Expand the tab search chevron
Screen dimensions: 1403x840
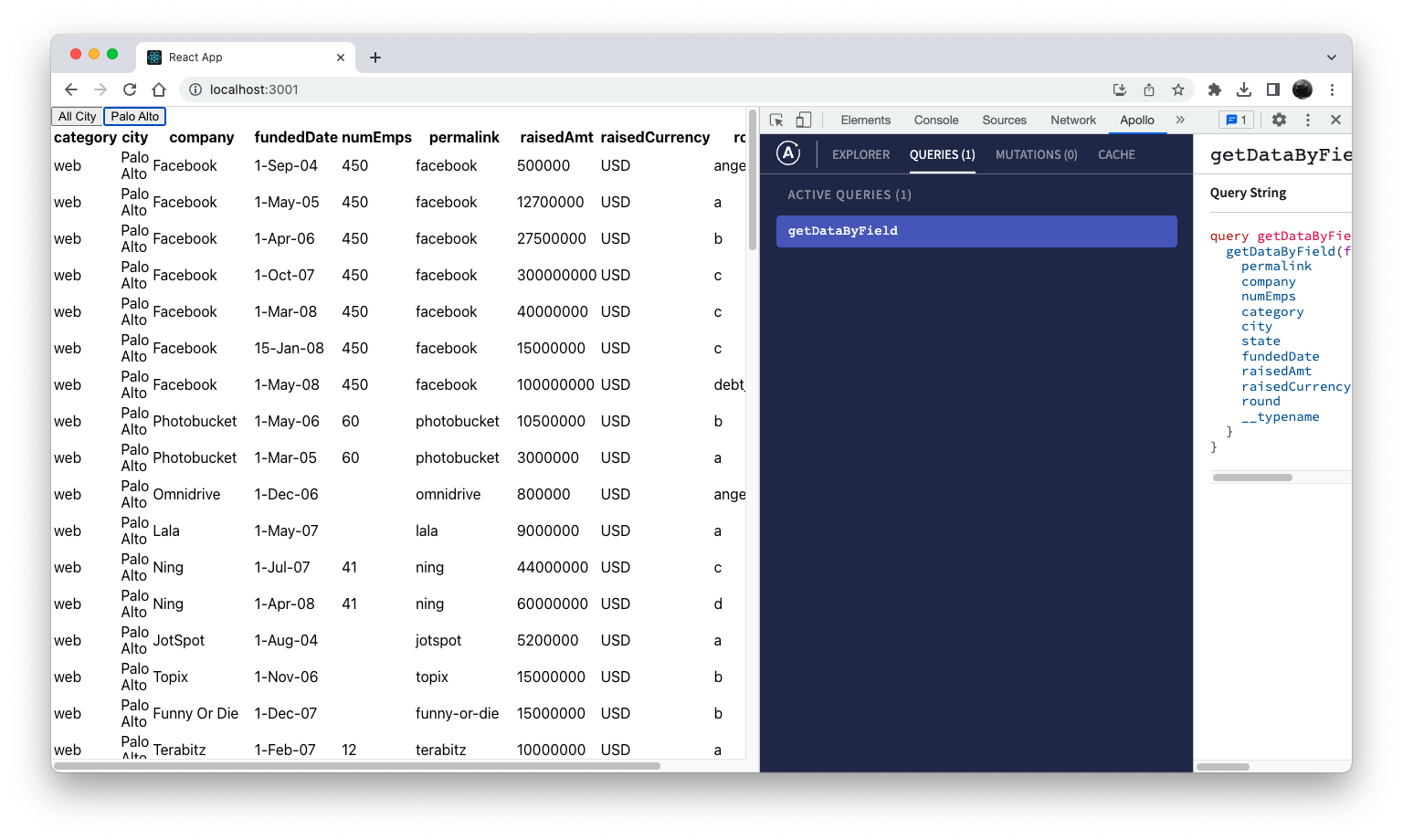click(x=1331, y=57)
